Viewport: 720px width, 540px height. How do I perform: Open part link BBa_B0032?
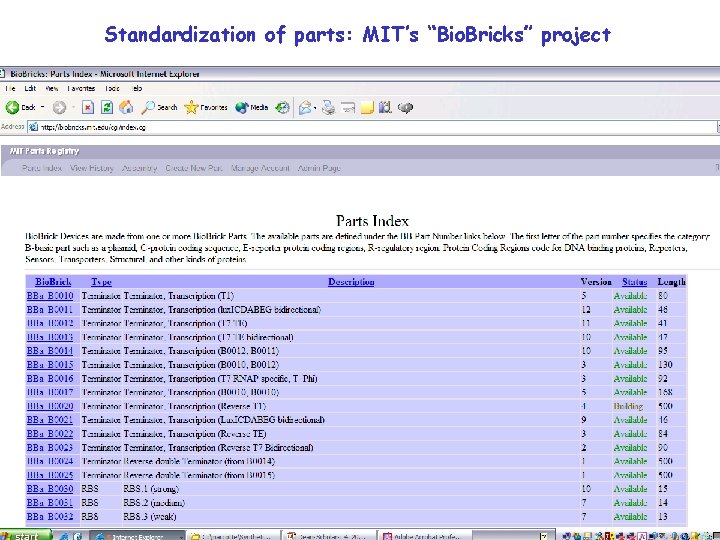(50, 516)
